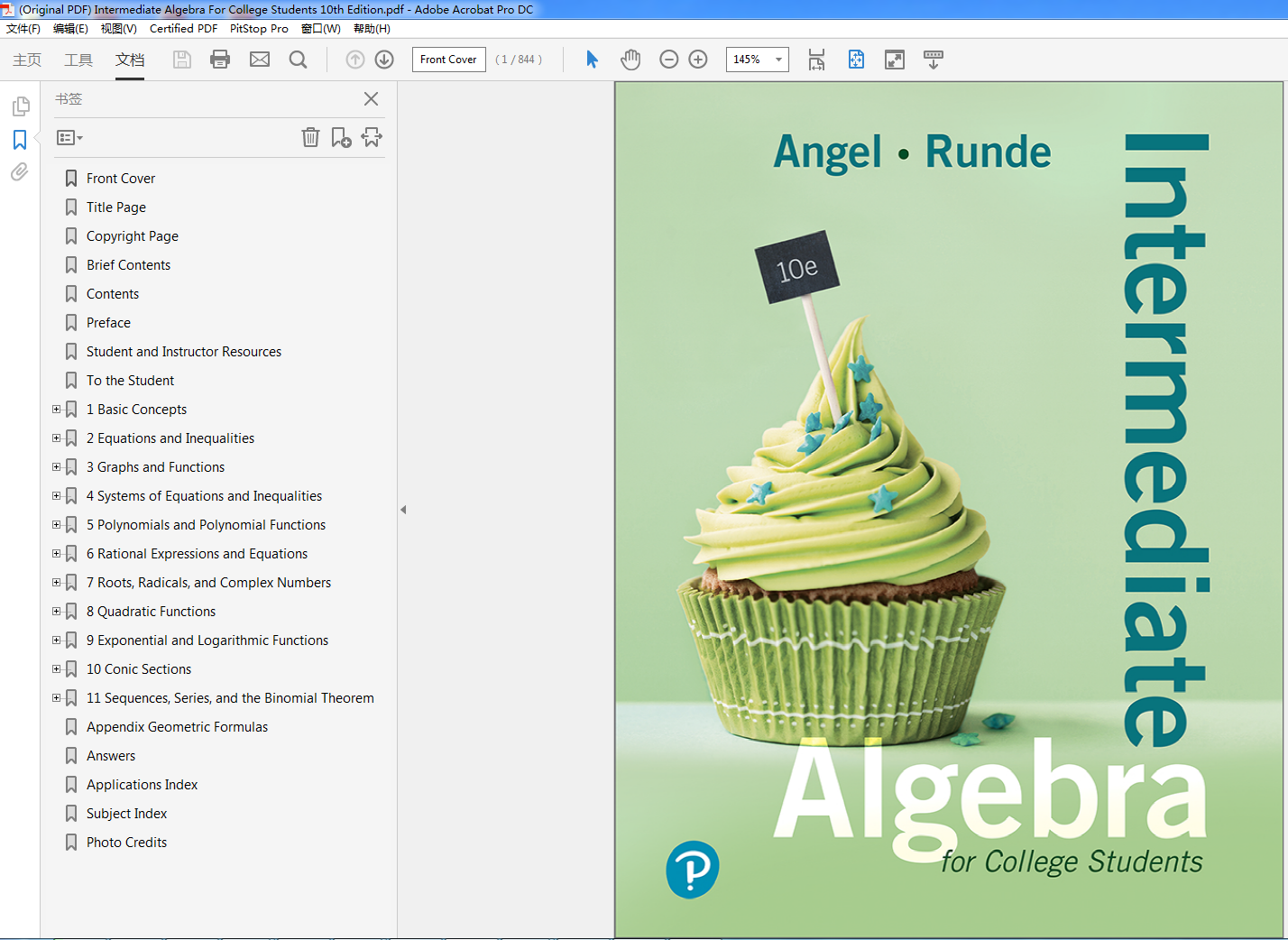Open the Contents bookmark
Screen dimensions: 1288x940
pos(113,294)
